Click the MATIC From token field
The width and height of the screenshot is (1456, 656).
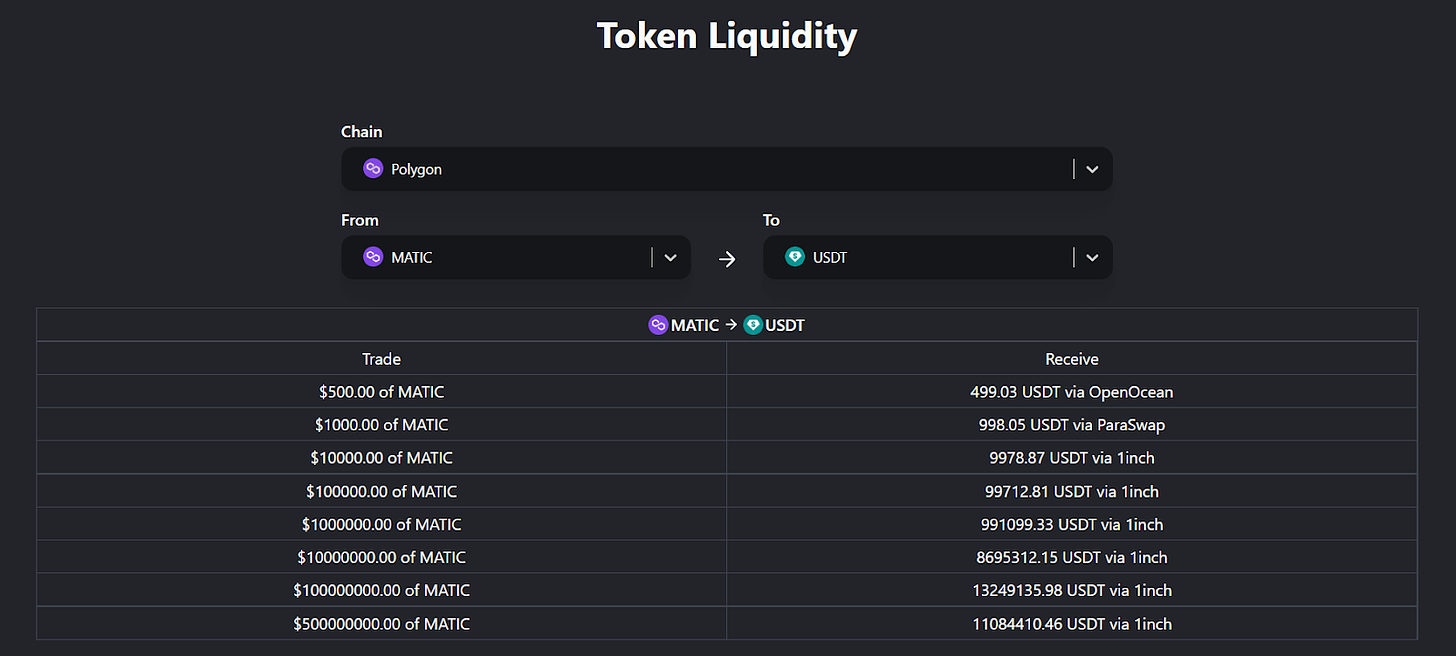tap(500, 257)
